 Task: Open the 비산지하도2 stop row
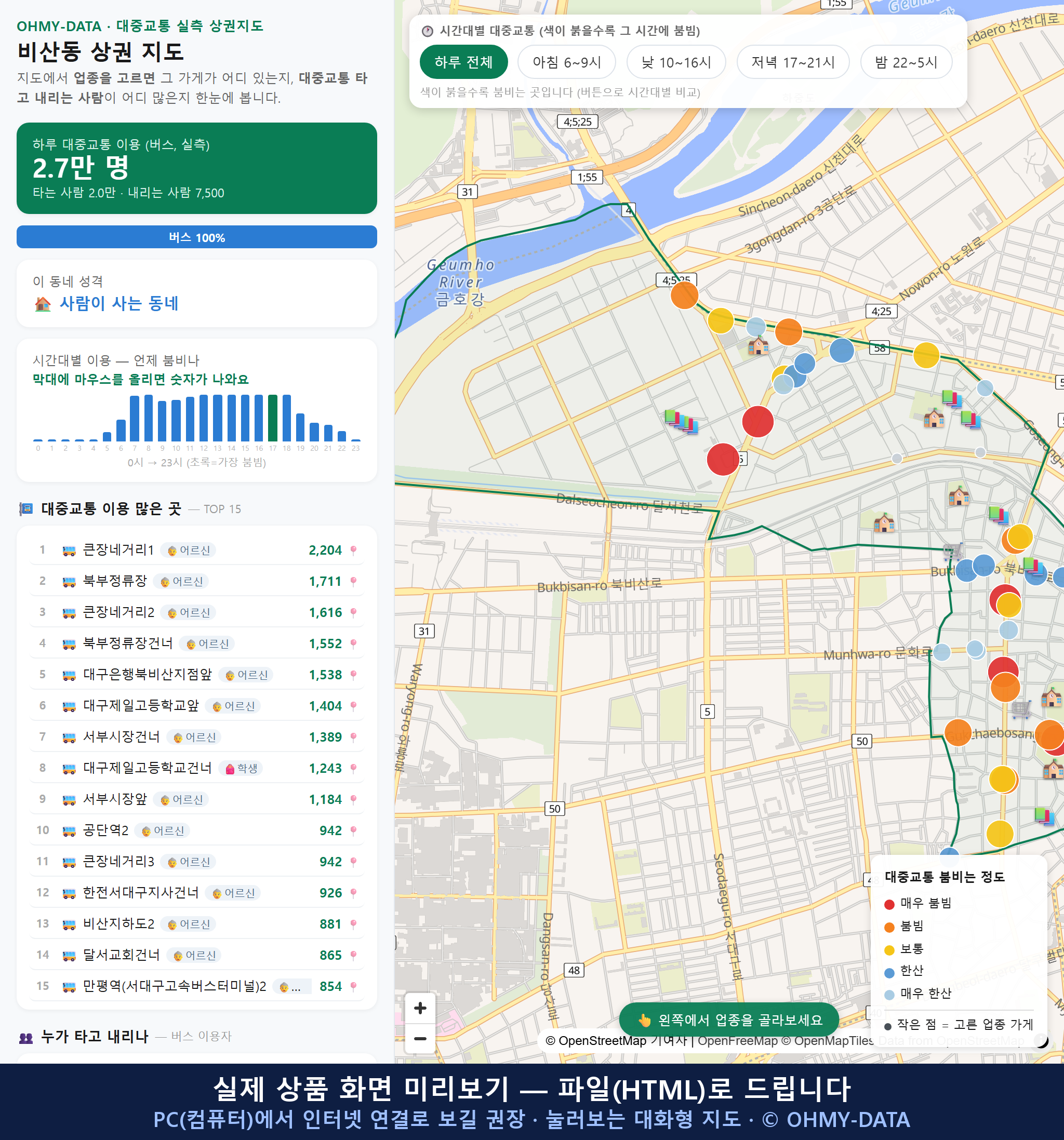tap(196, 924)
